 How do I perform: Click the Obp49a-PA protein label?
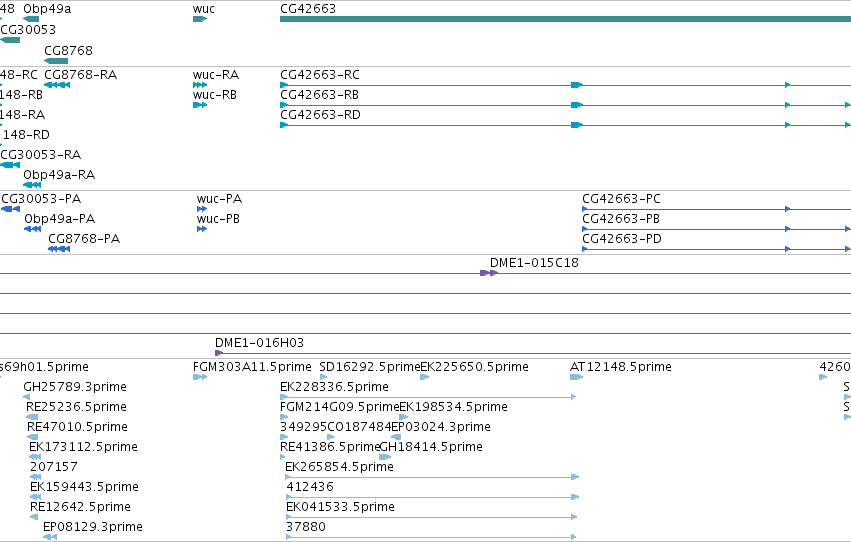click(60, 219)
